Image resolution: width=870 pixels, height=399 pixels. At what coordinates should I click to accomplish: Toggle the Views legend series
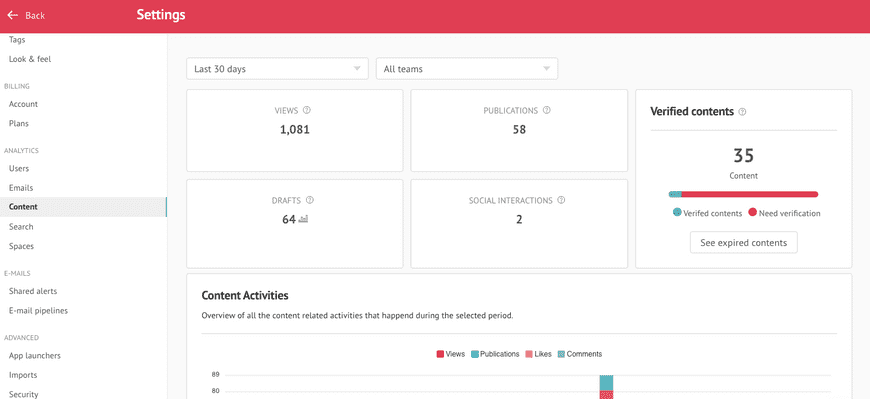451,354
